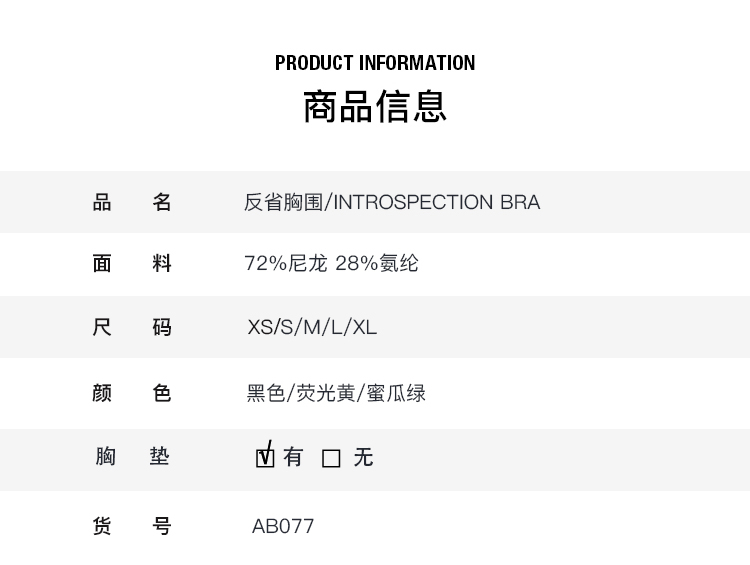Click the 颜色 row label

click(x=132, y=393)
